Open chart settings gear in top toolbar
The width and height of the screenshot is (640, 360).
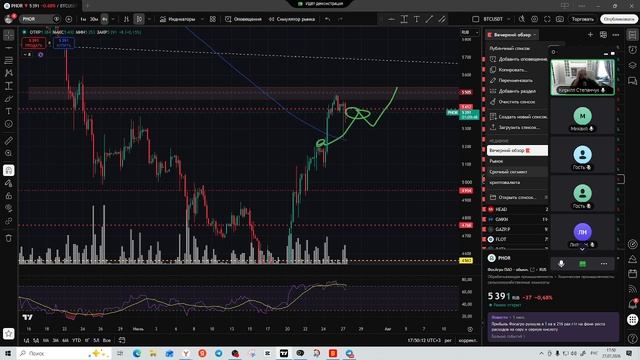pyautogui.click(x=535, y=19)
